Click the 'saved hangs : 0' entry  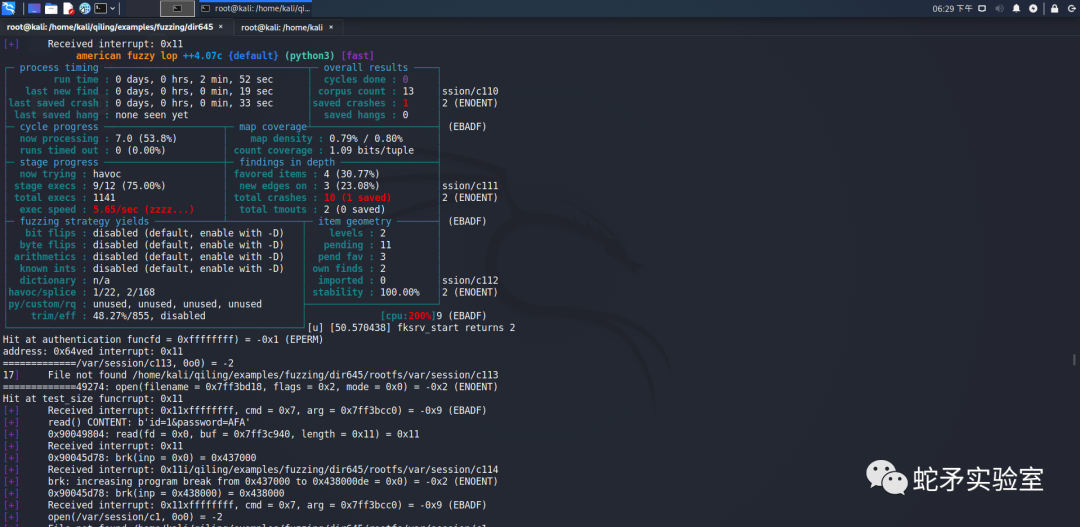(x=366, y=115)
